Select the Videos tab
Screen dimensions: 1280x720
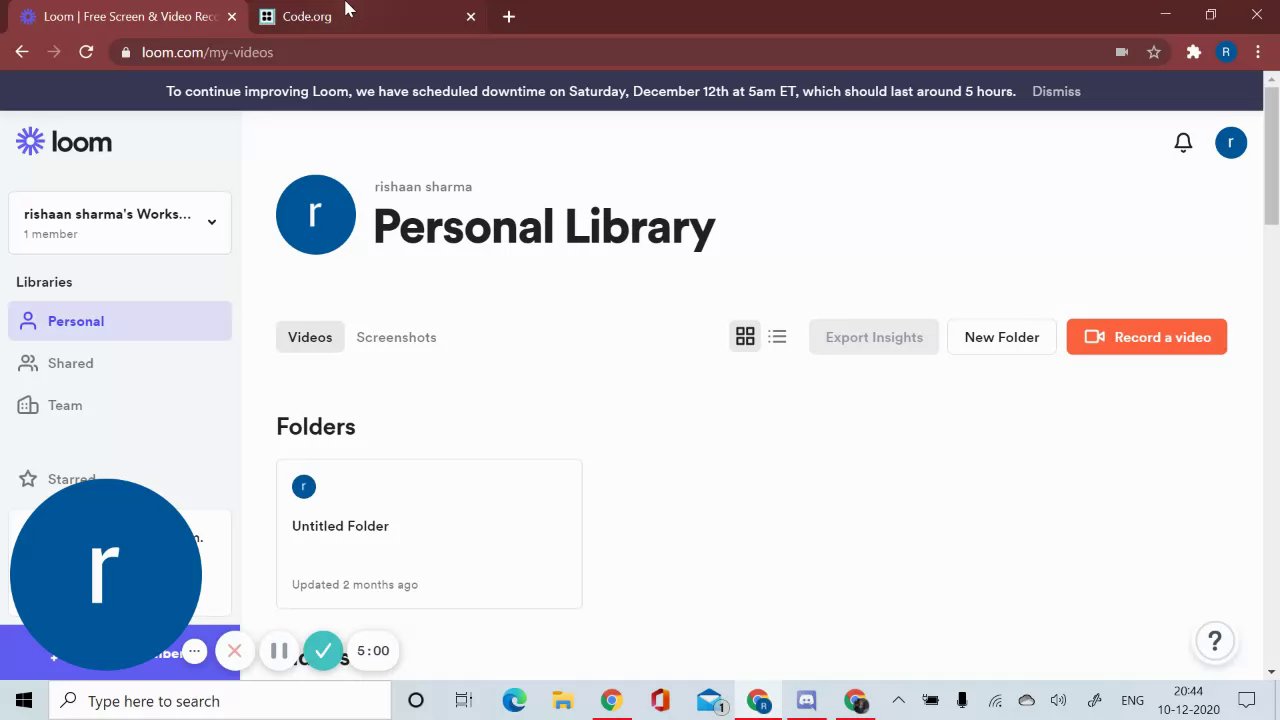click(310, 337)
